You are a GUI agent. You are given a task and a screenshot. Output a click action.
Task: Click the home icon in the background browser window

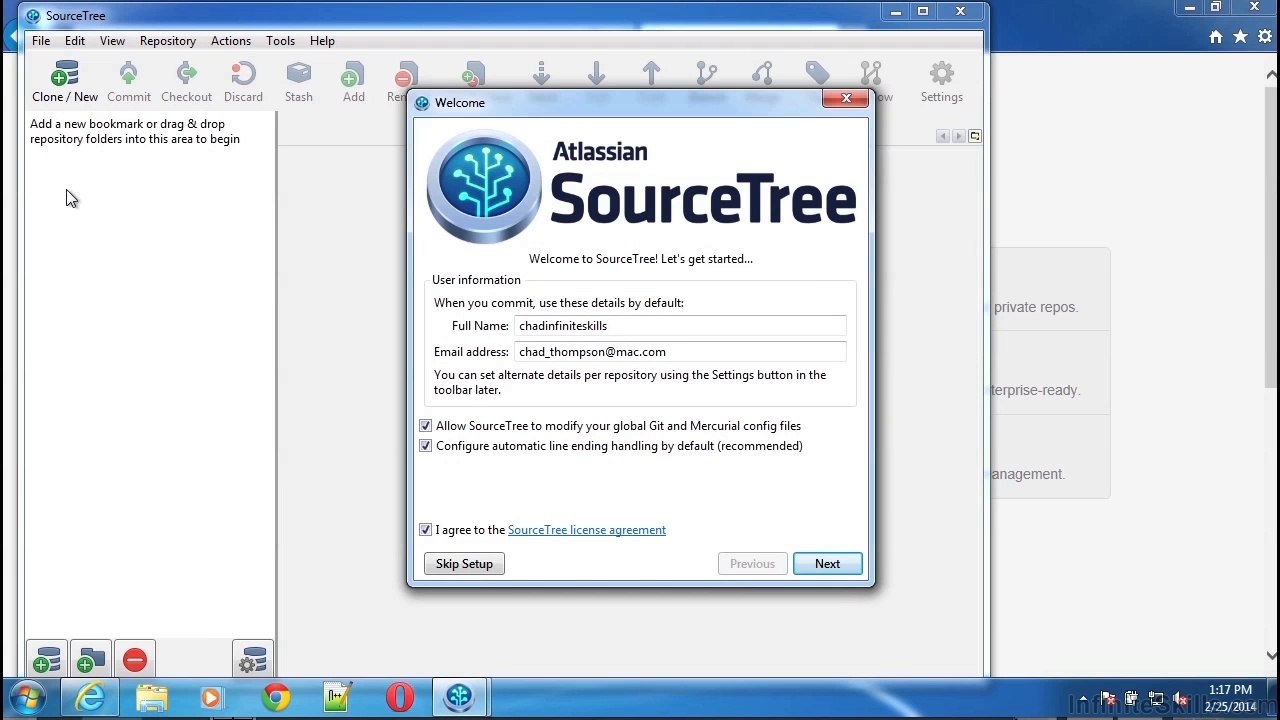click(1216, 37)
